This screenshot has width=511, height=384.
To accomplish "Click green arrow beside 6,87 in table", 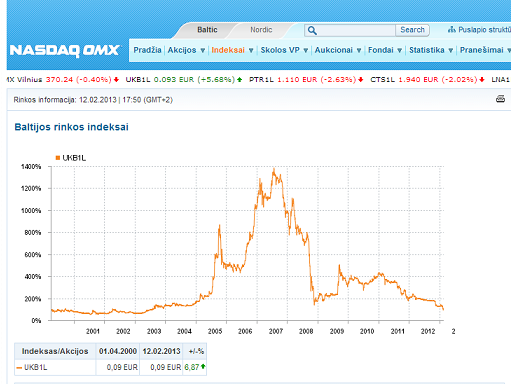I will (x=203, y=367).
